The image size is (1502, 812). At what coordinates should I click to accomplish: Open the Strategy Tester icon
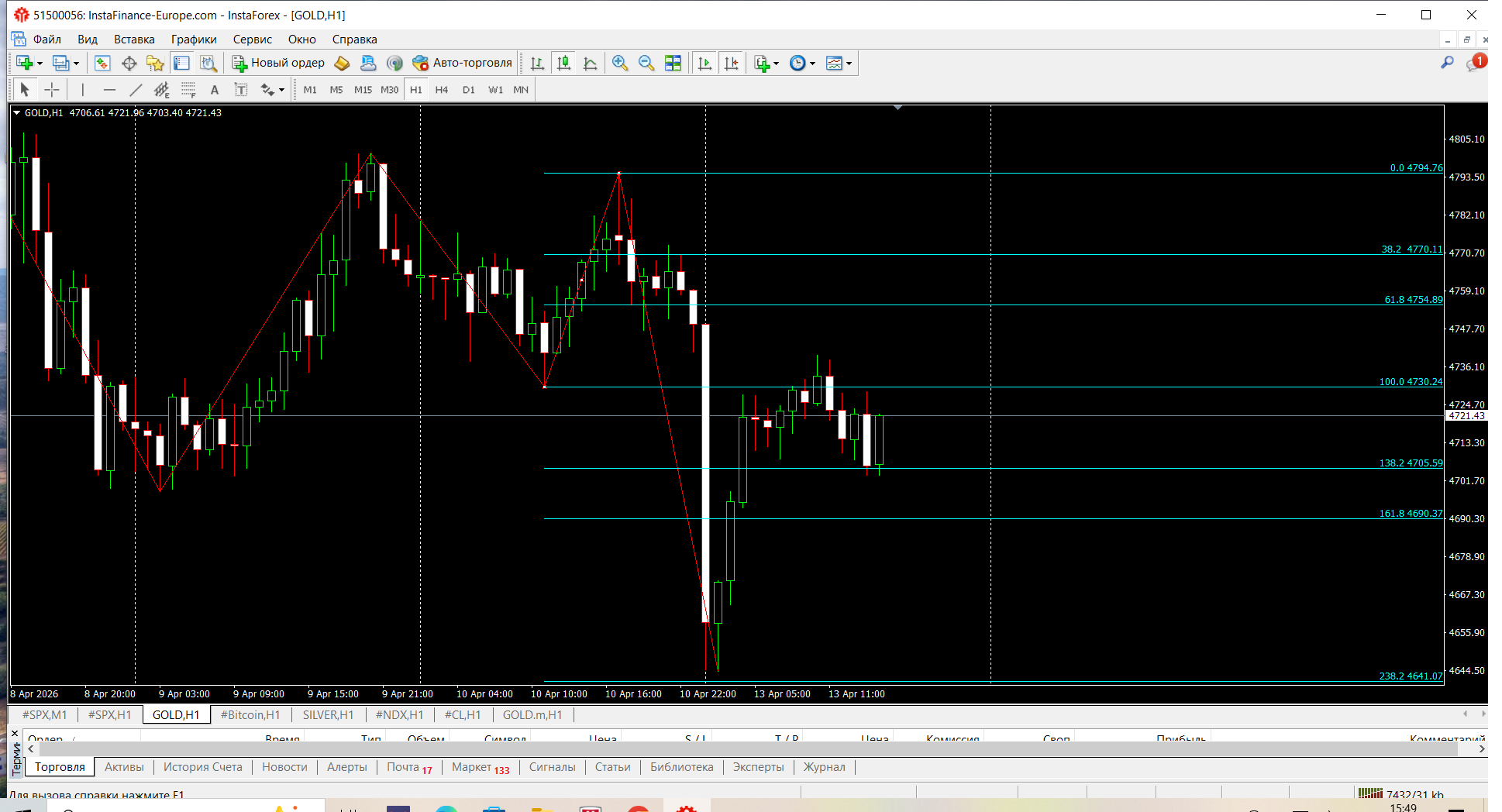pos(208,64)
